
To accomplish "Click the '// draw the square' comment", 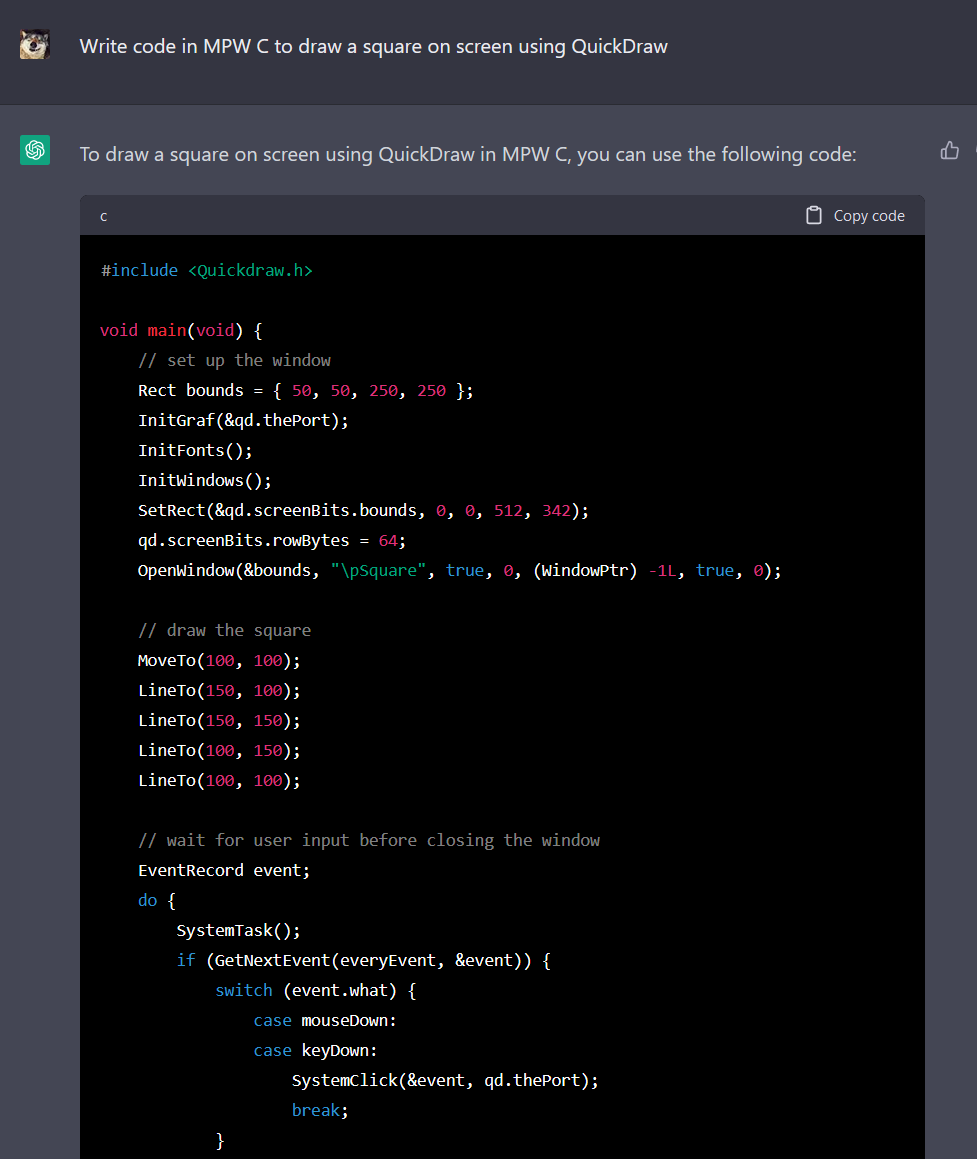I will 225,631.
